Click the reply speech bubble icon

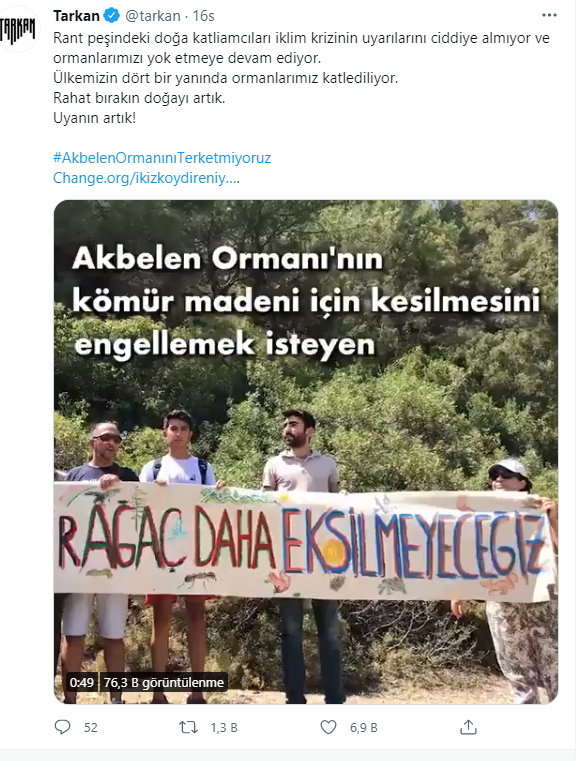[x=63, y=727]
